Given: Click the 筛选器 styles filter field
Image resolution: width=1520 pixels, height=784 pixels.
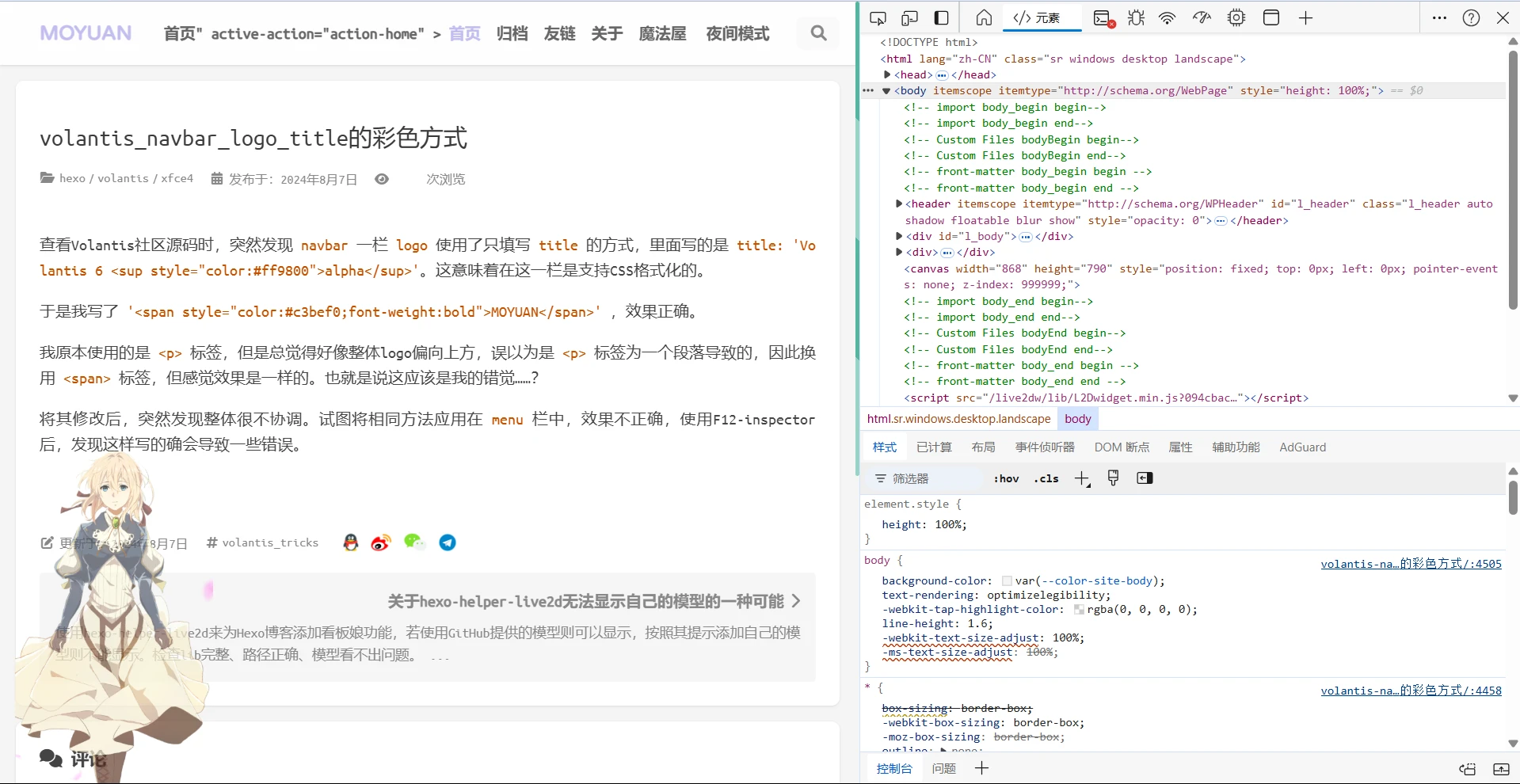Looking at the screenshot, I should click(x=927, y=478).
